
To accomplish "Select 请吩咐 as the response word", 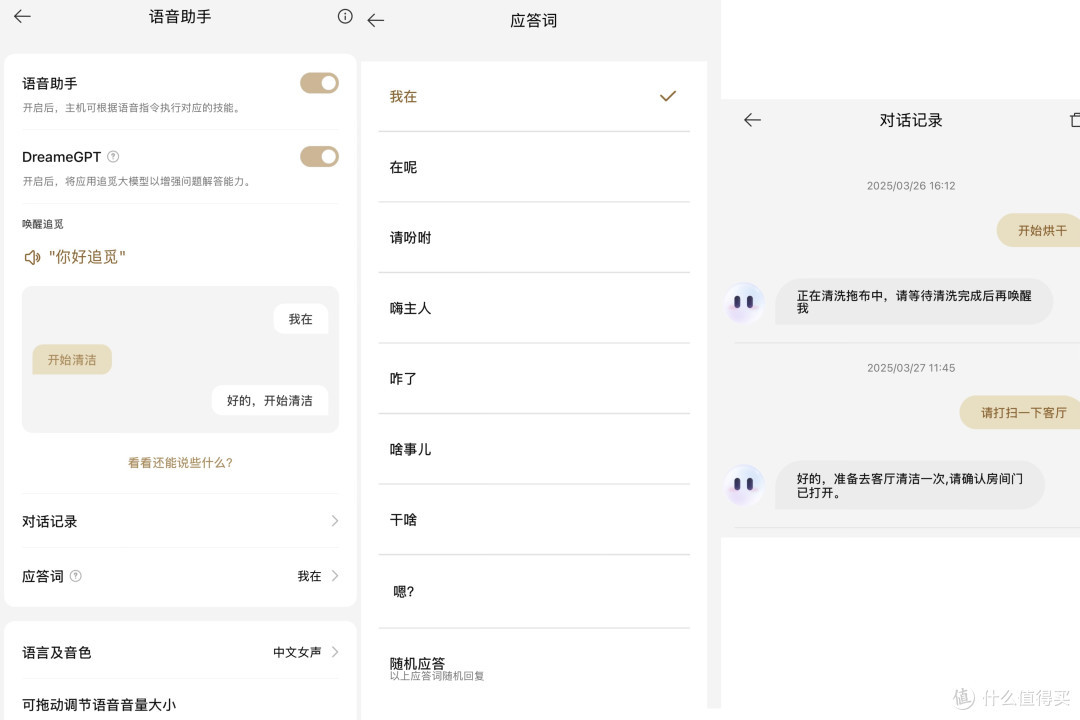I will 534,238.
